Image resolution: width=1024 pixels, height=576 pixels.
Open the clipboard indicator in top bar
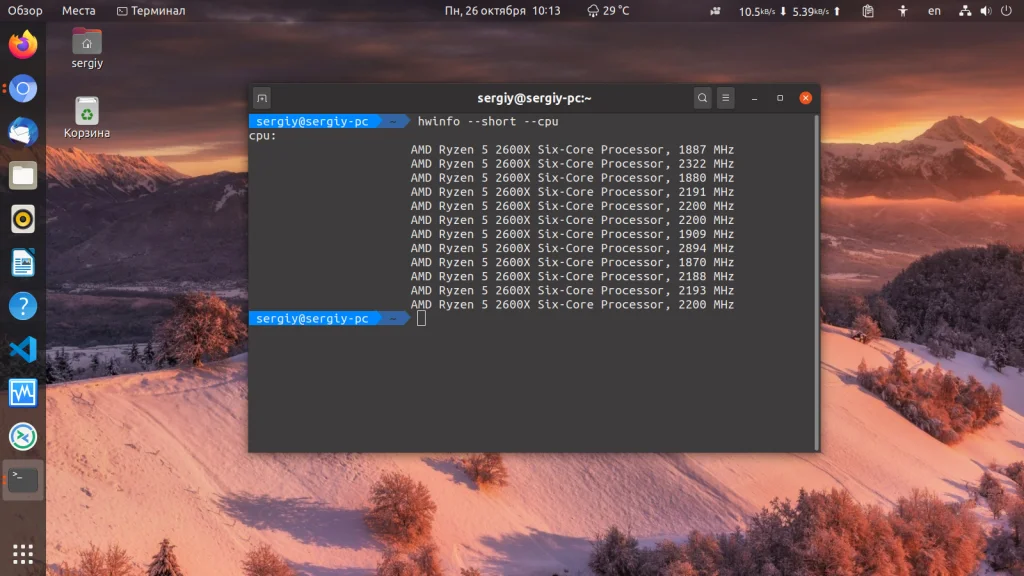[x=868, y=10]
